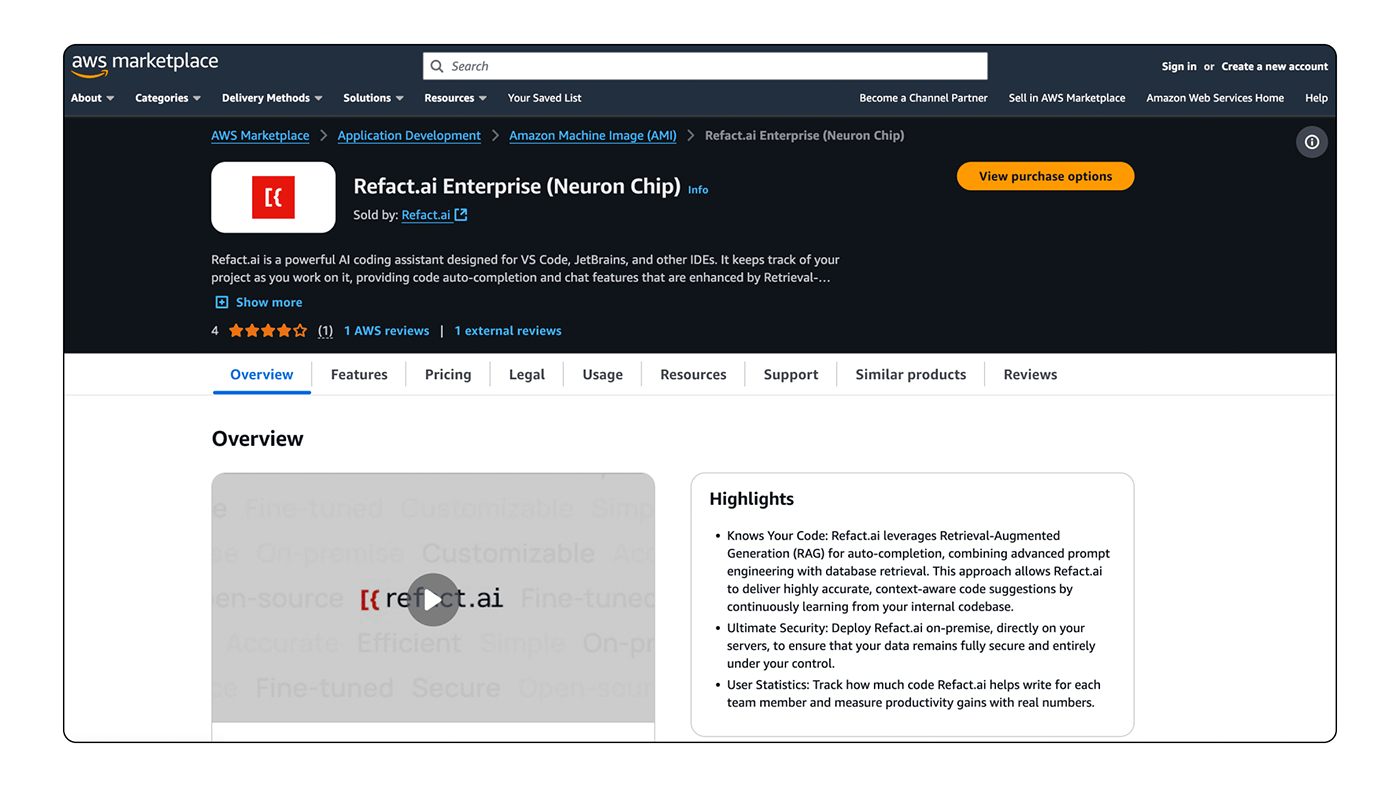Click the Info link beside product title
Image resolution: width=1400 pixels, height=787 pixels.
point(698,190)
